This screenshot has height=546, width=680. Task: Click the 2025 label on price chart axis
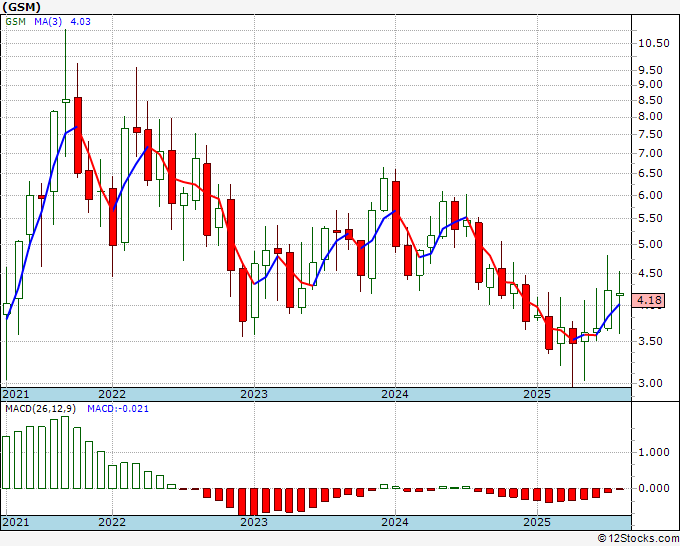537,394
